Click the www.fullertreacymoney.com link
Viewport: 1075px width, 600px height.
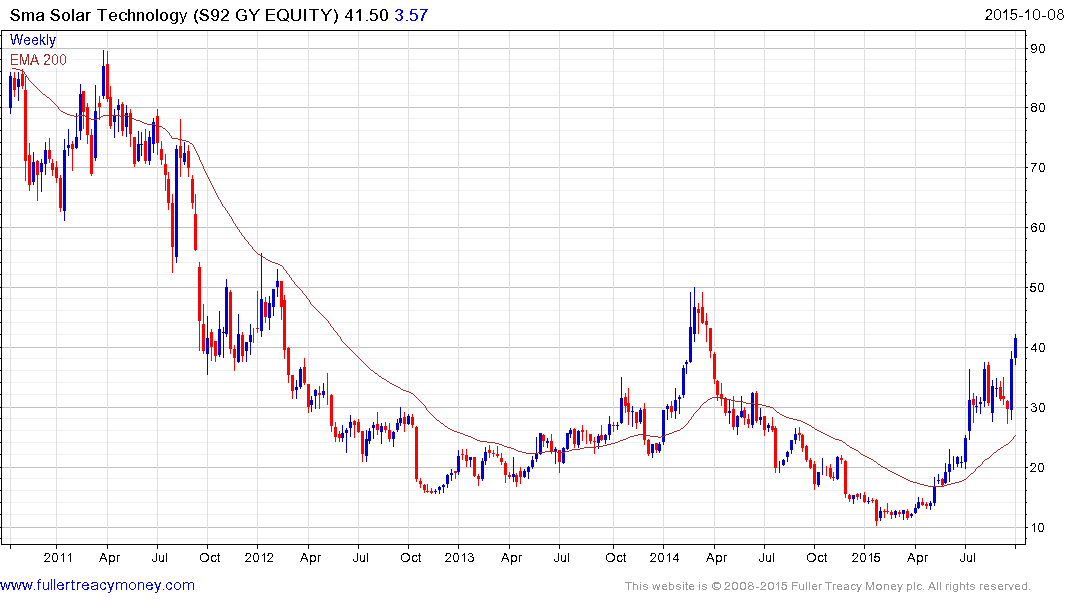[97, 585]
